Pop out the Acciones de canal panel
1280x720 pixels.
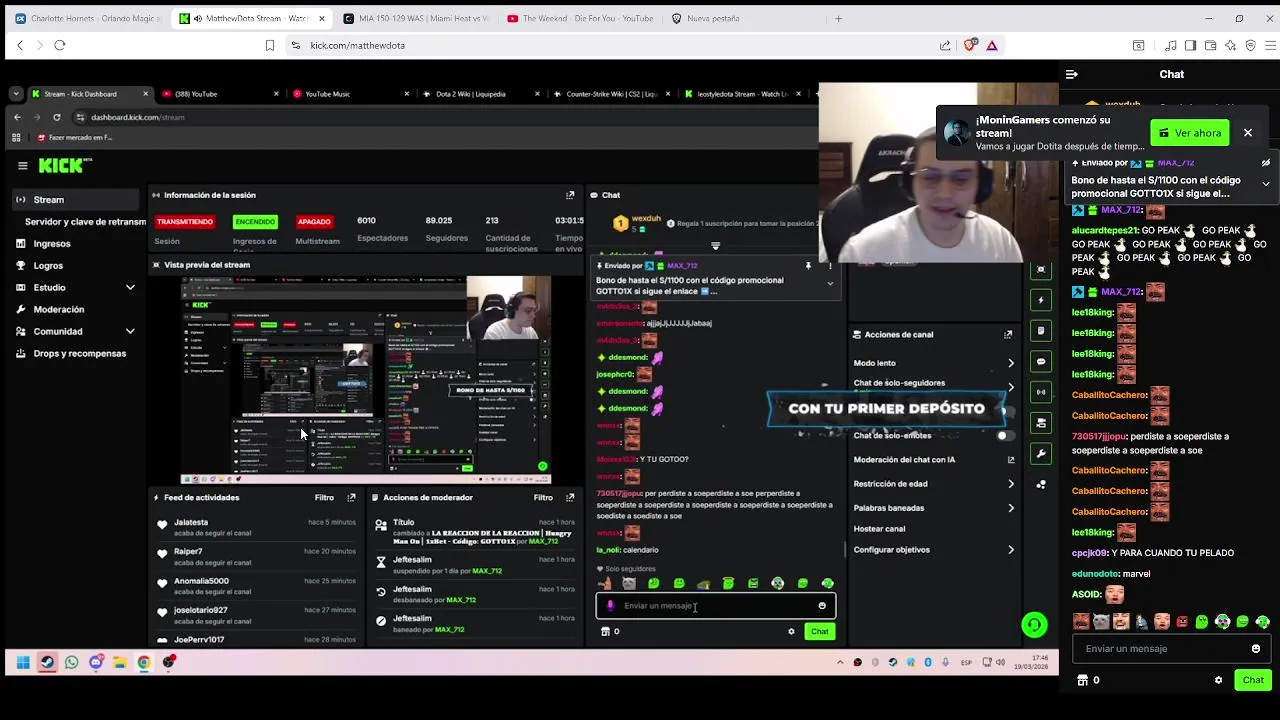1008,335
